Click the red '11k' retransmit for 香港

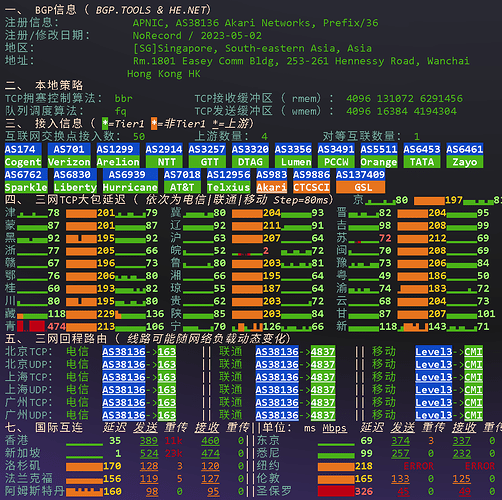[x=173, y=441]
